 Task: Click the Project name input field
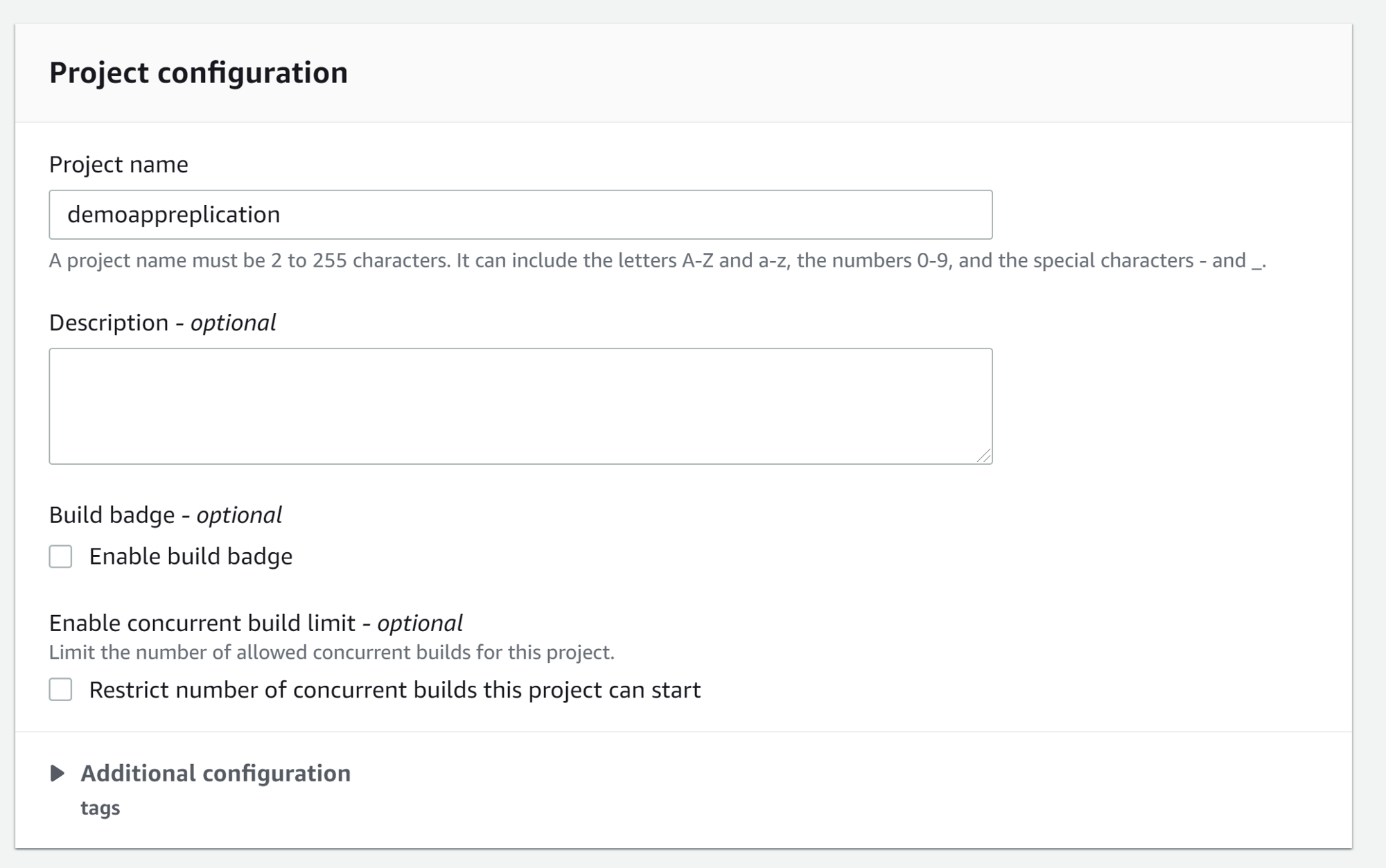click(520, 215)
